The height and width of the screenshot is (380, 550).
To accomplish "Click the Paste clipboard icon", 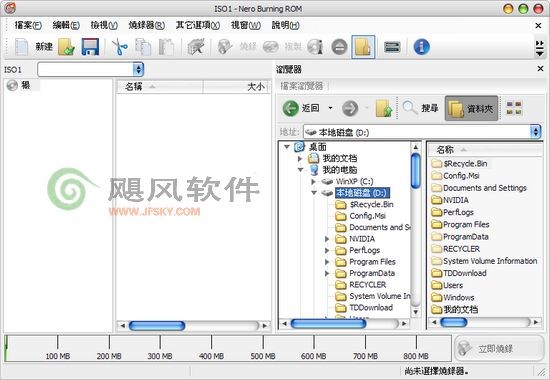I will [x=166, y=47].
